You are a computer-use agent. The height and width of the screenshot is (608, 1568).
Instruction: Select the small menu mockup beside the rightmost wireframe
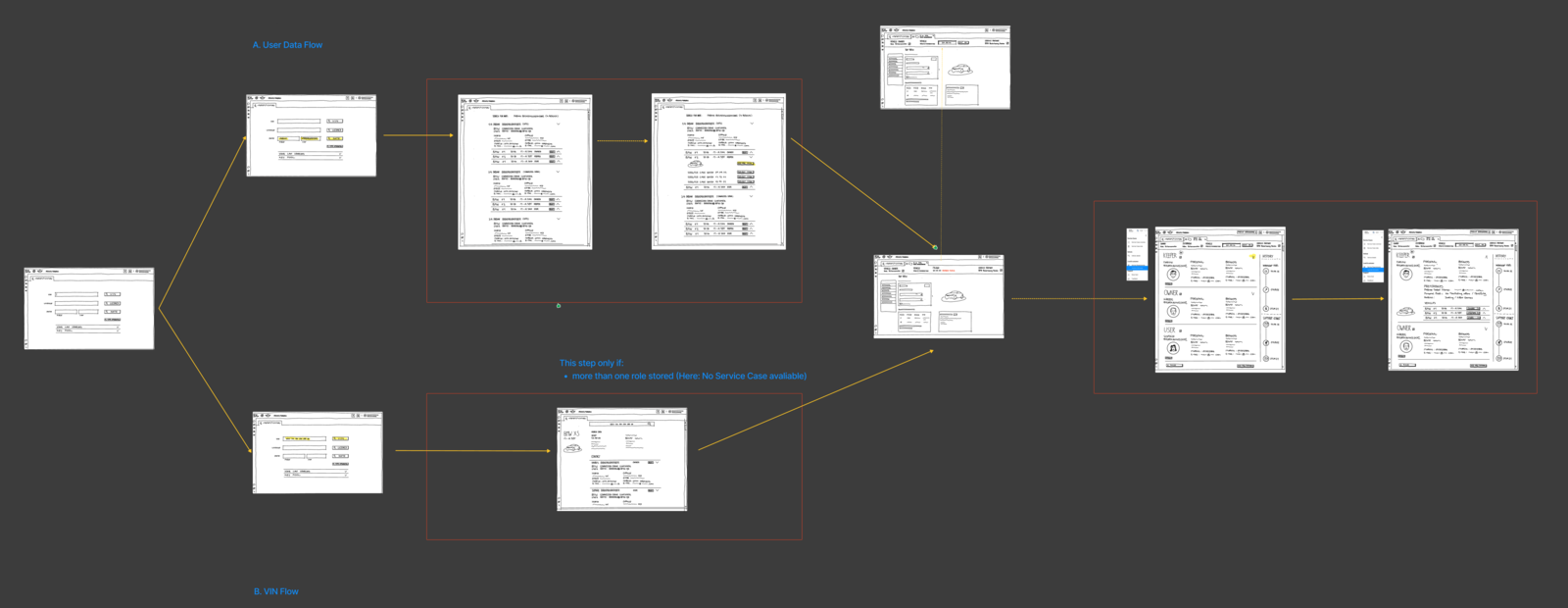coord(1373,256)
